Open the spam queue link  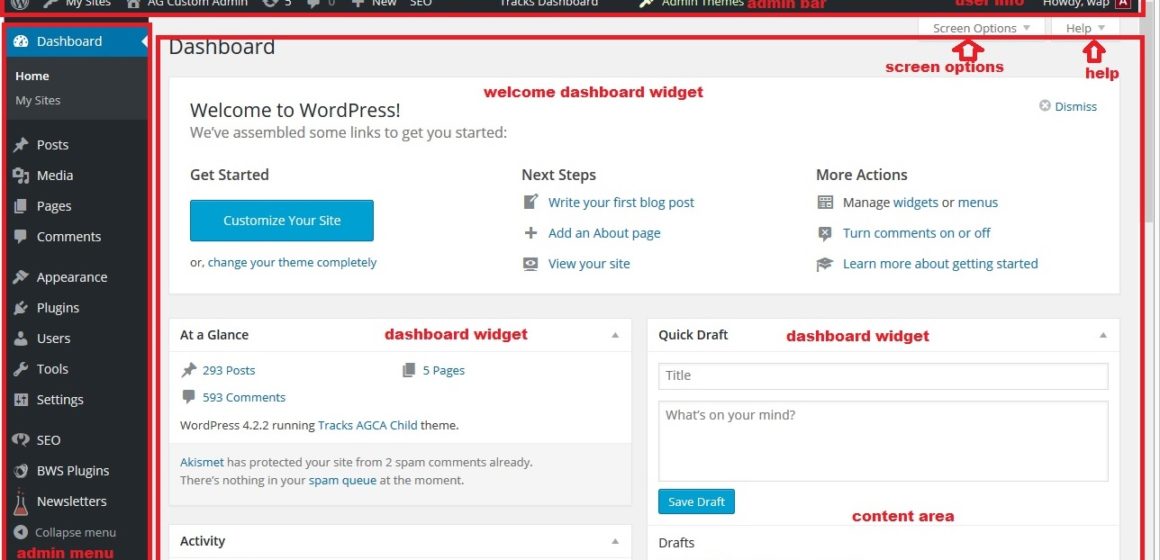point(343,480)
